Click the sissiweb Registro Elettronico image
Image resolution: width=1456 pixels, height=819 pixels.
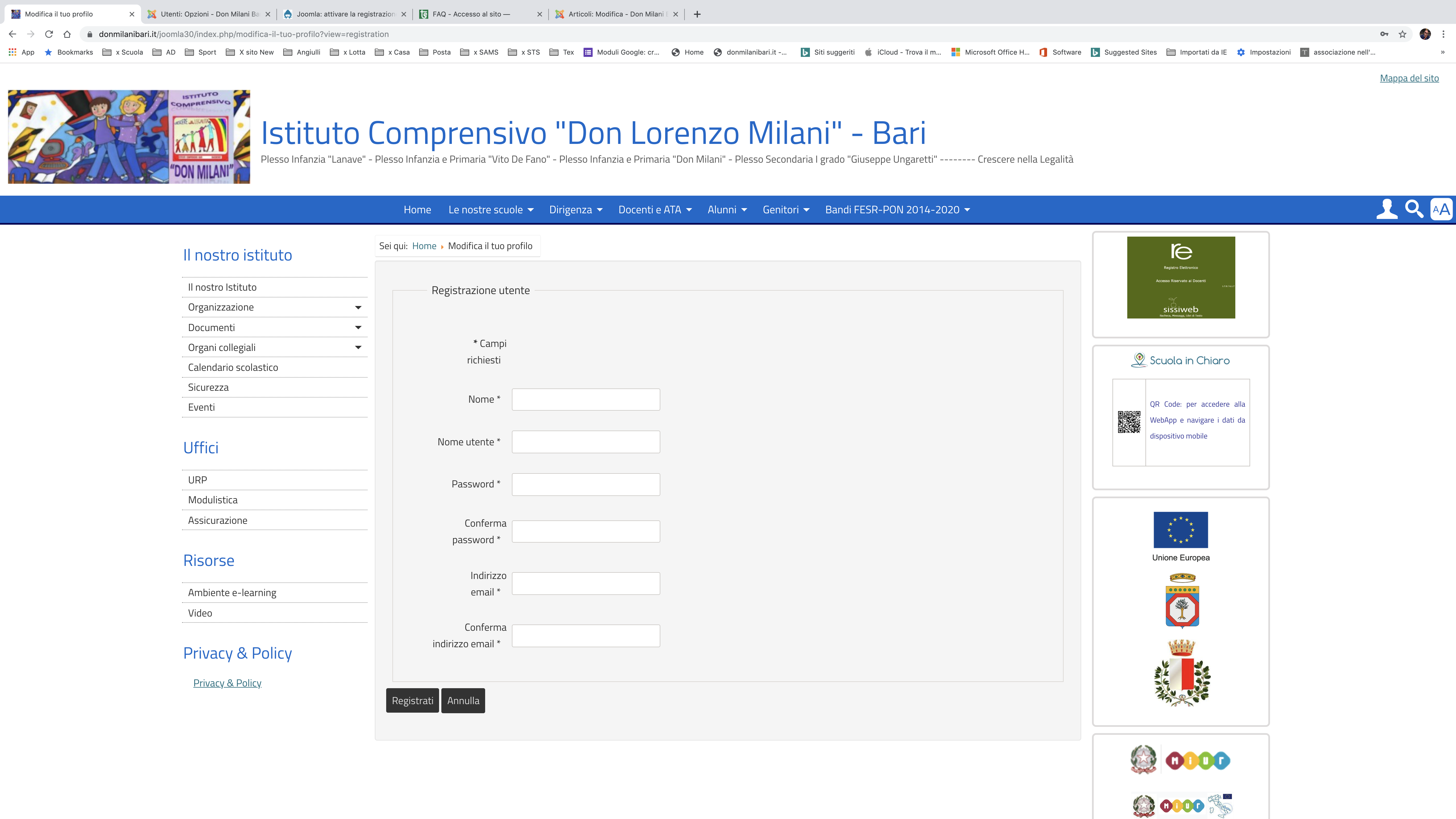1181,278
